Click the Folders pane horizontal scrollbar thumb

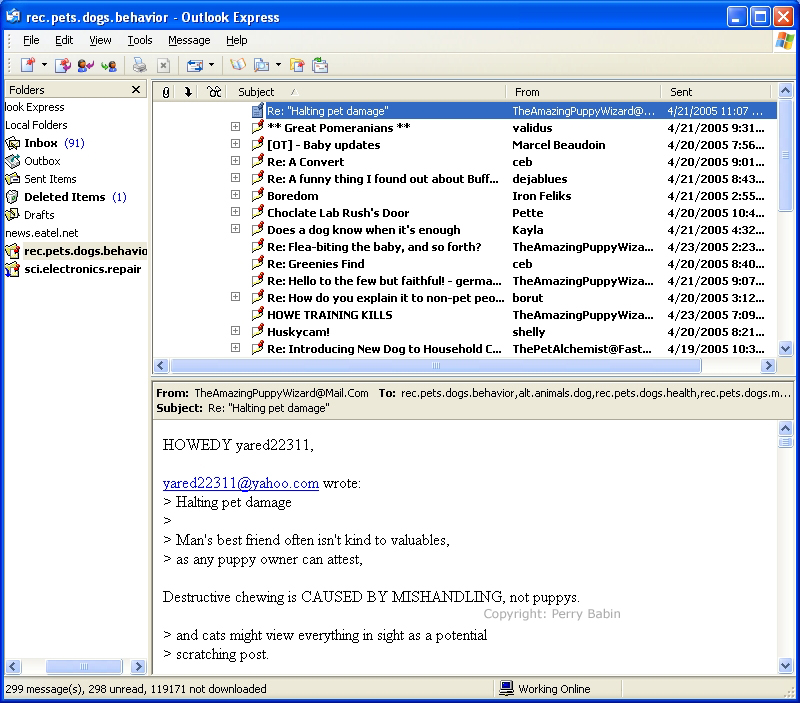tap(84, 666)
